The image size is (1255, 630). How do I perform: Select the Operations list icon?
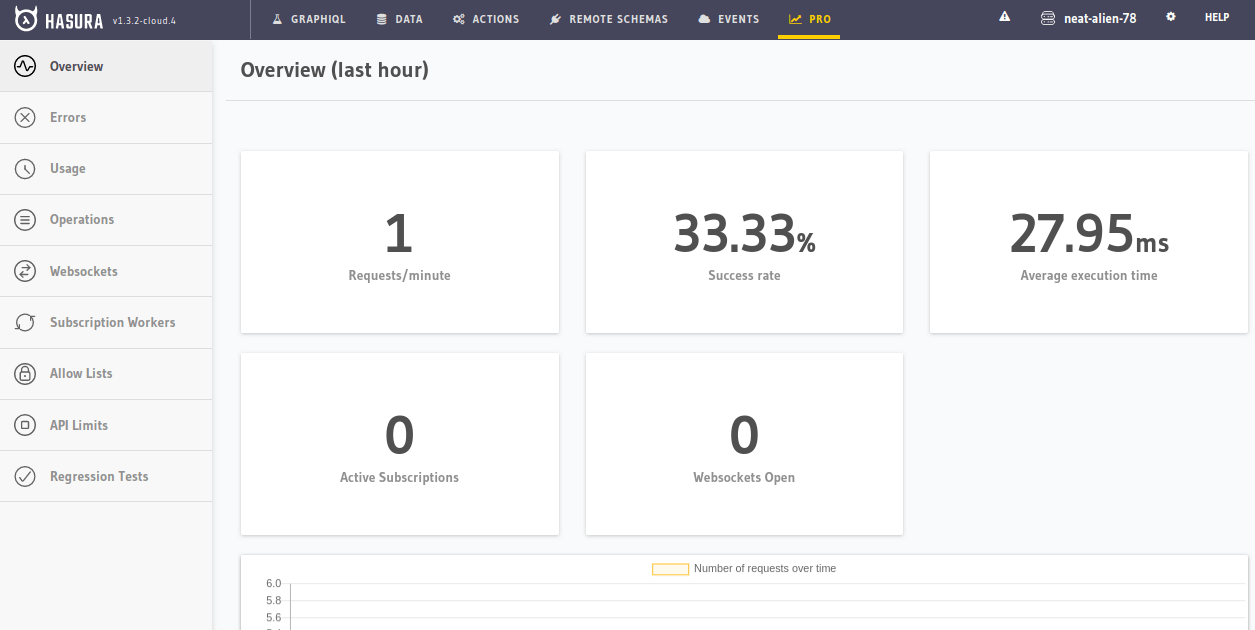click(25, 220)
